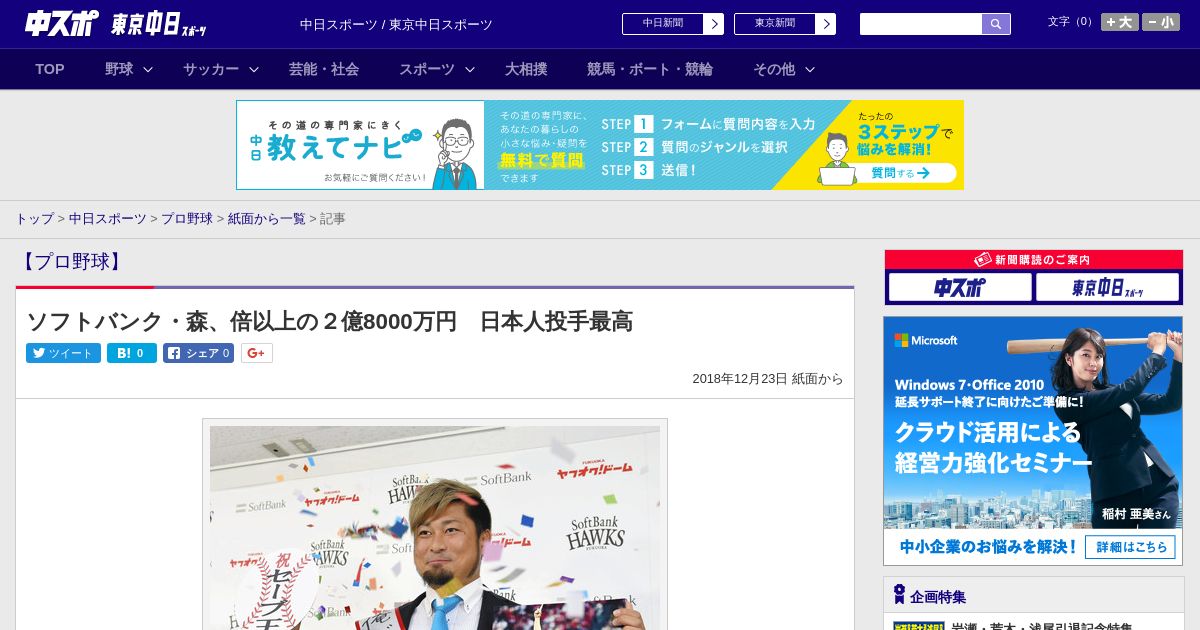Open 野球 navigation menu
1200x630 pixels.
coord(119,69)
